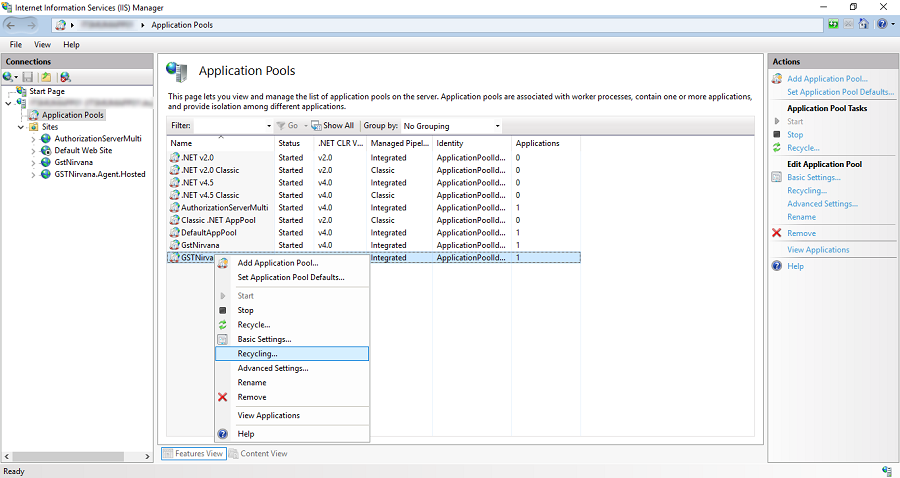Click the Basic Settings icon in the Actions pane
Screen dimensions: 900x478
(x=777, y=177)
